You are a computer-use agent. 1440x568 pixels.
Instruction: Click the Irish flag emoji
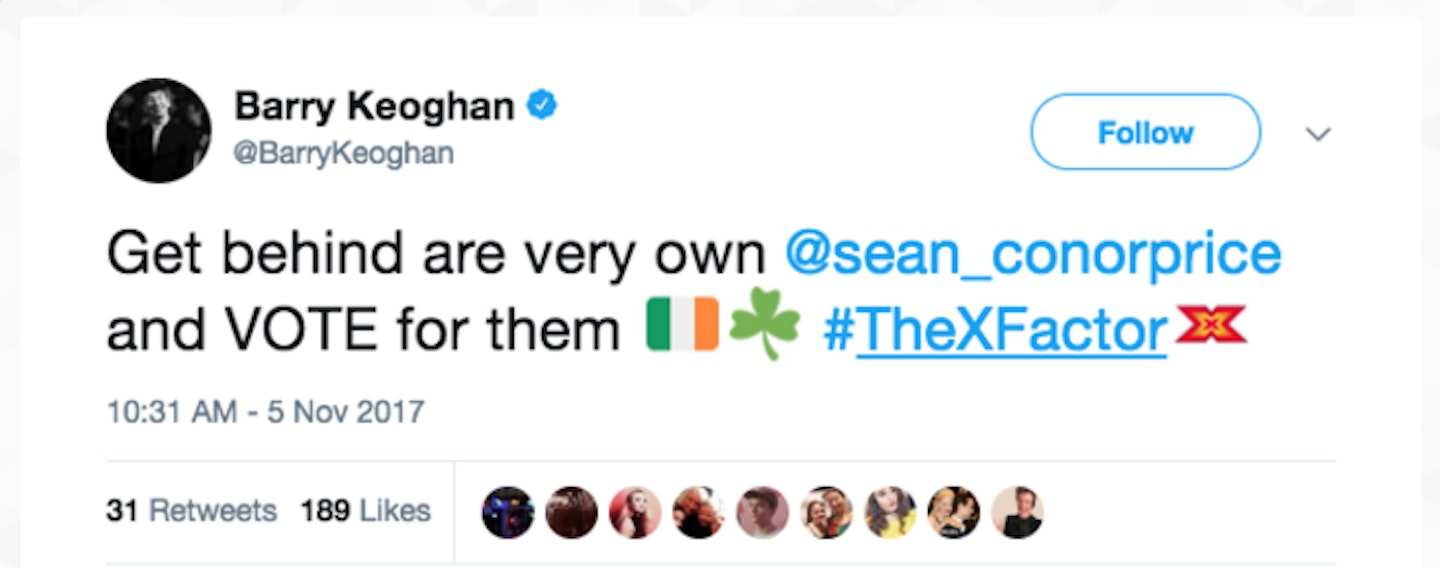pos(682,325)
